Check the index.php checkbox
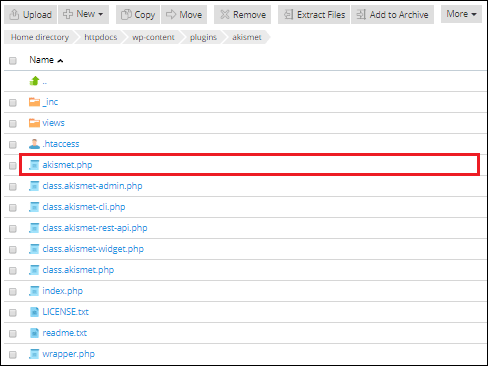The height and width of the screenshot is (366, 488). pos(13,292)
